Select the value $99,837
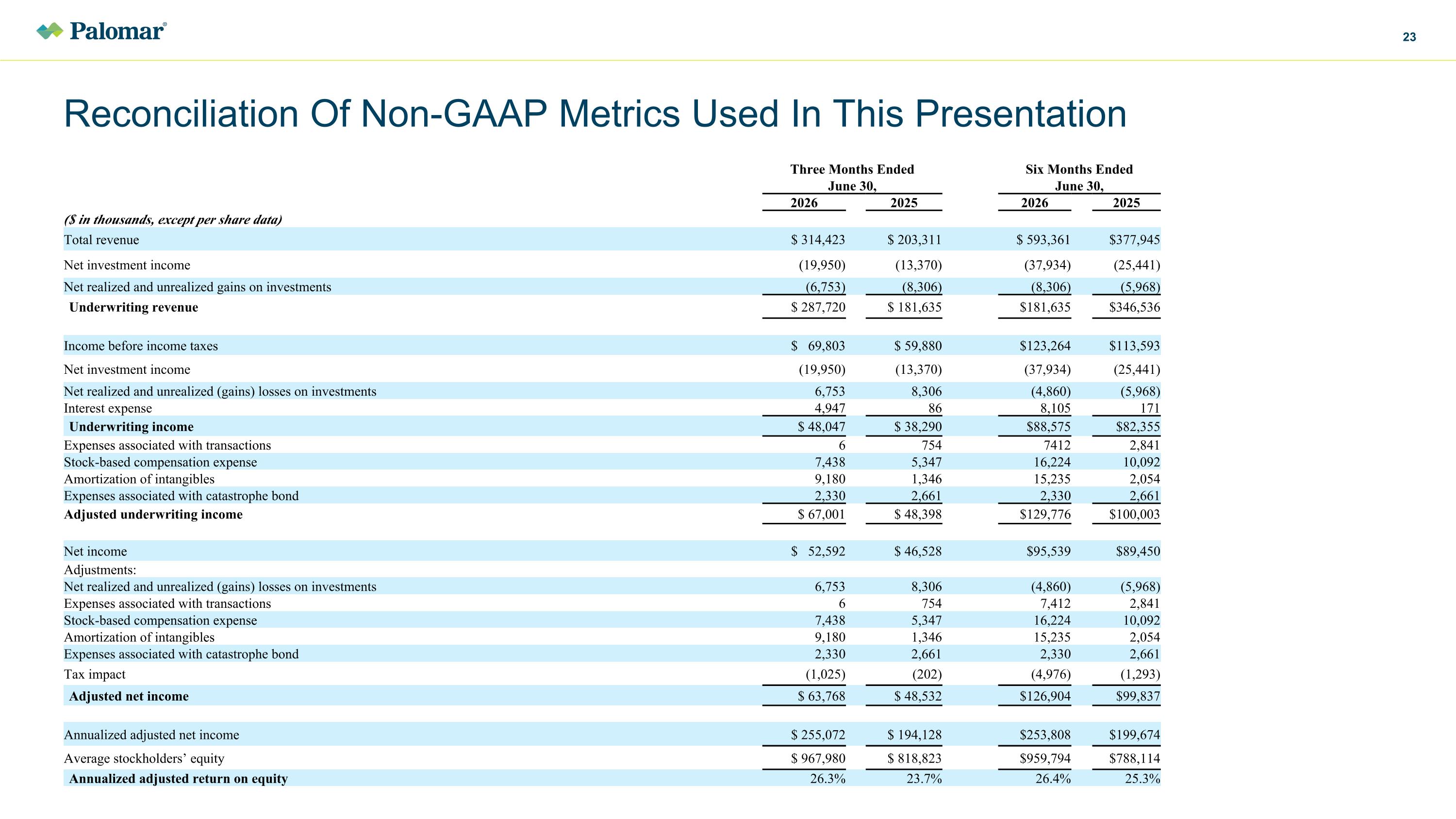Viewport: 1456px width, 819px height. coord(1138,696)
